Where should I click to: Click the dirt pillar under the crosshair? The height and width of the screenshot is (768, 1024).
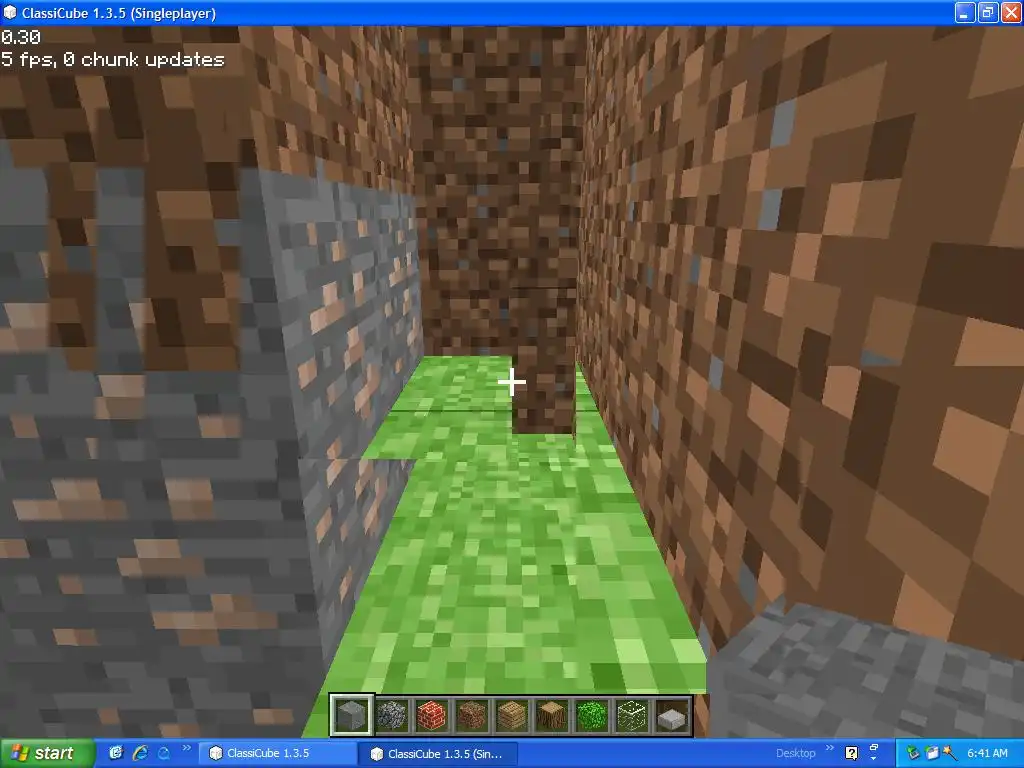tap(543, 360)
